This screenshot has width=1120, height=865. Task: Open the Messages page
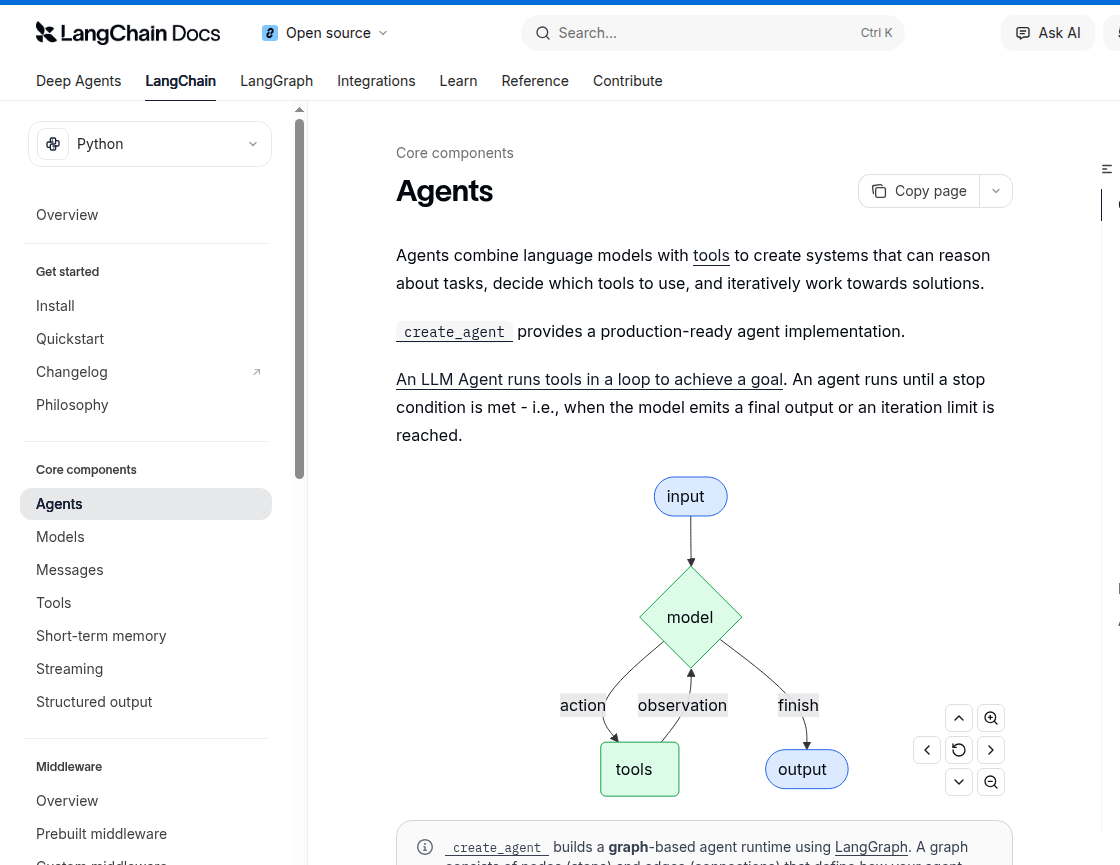click(70, 570)
